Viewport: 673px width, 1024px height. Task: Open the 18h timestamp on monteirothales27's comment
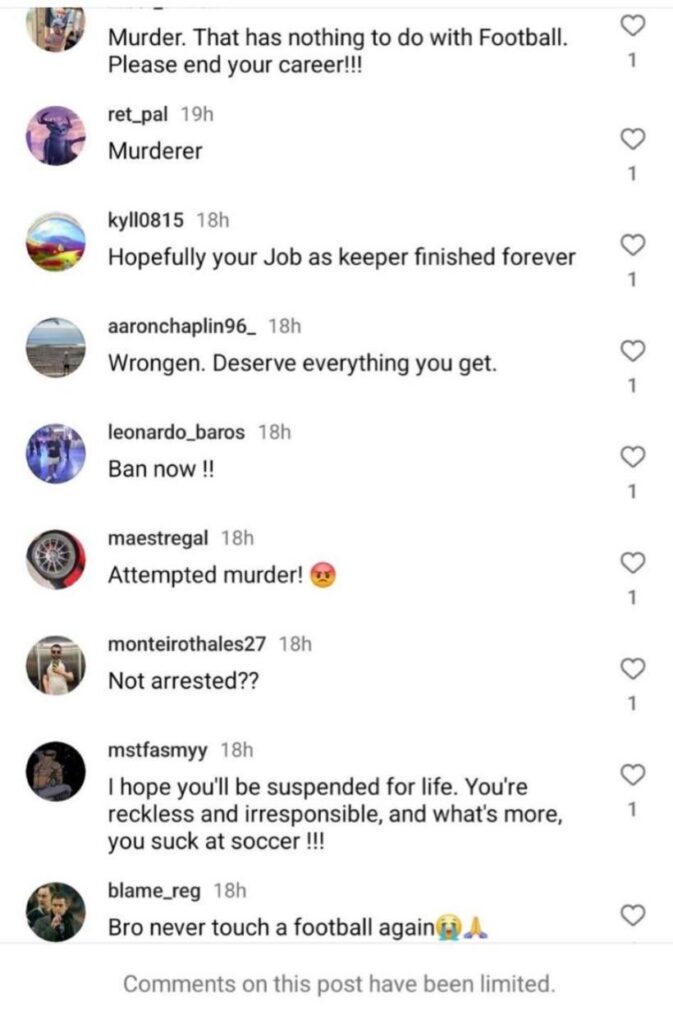(296, 644)
